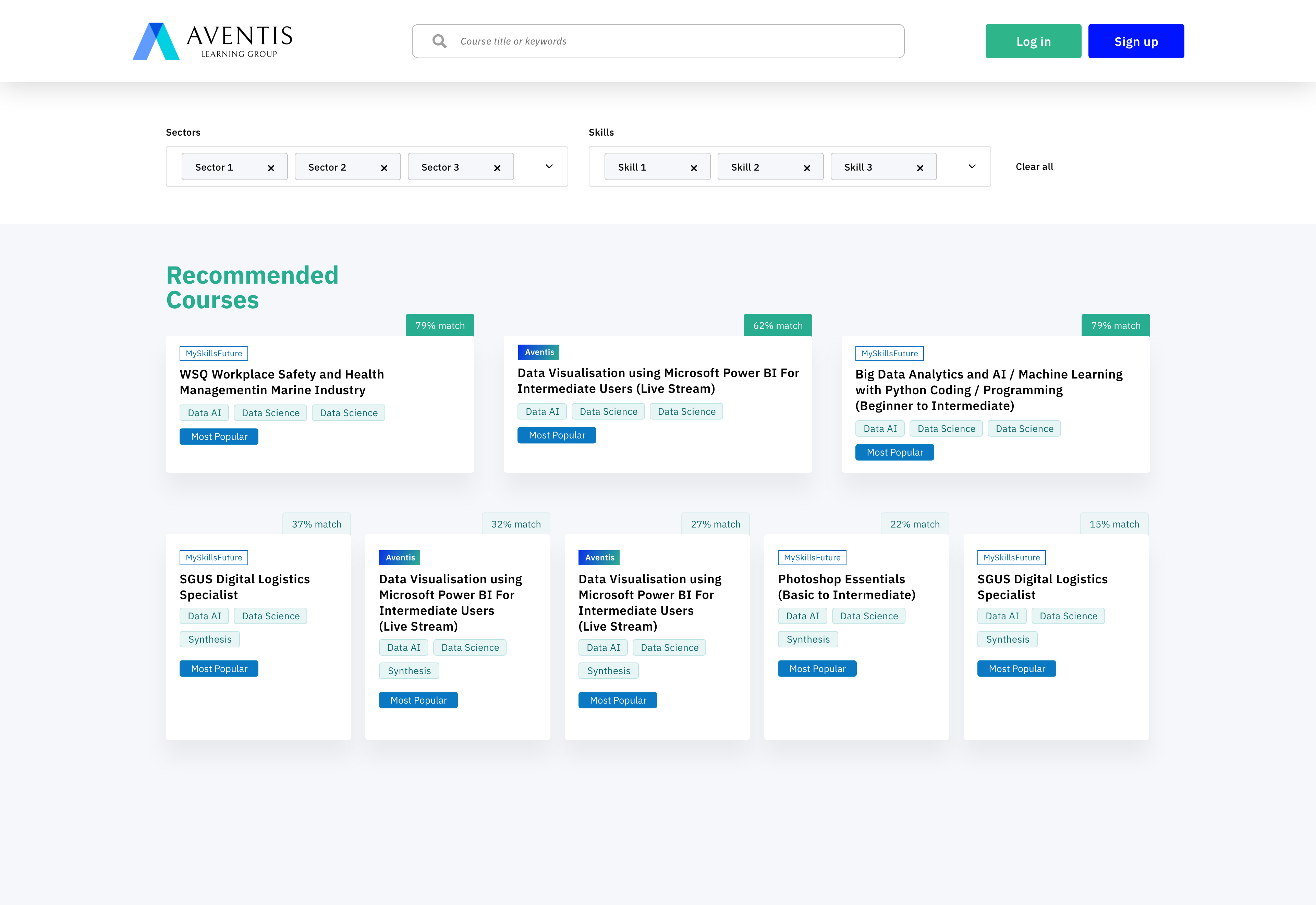Expand the Skills dropdown chevron

point(972,166)
